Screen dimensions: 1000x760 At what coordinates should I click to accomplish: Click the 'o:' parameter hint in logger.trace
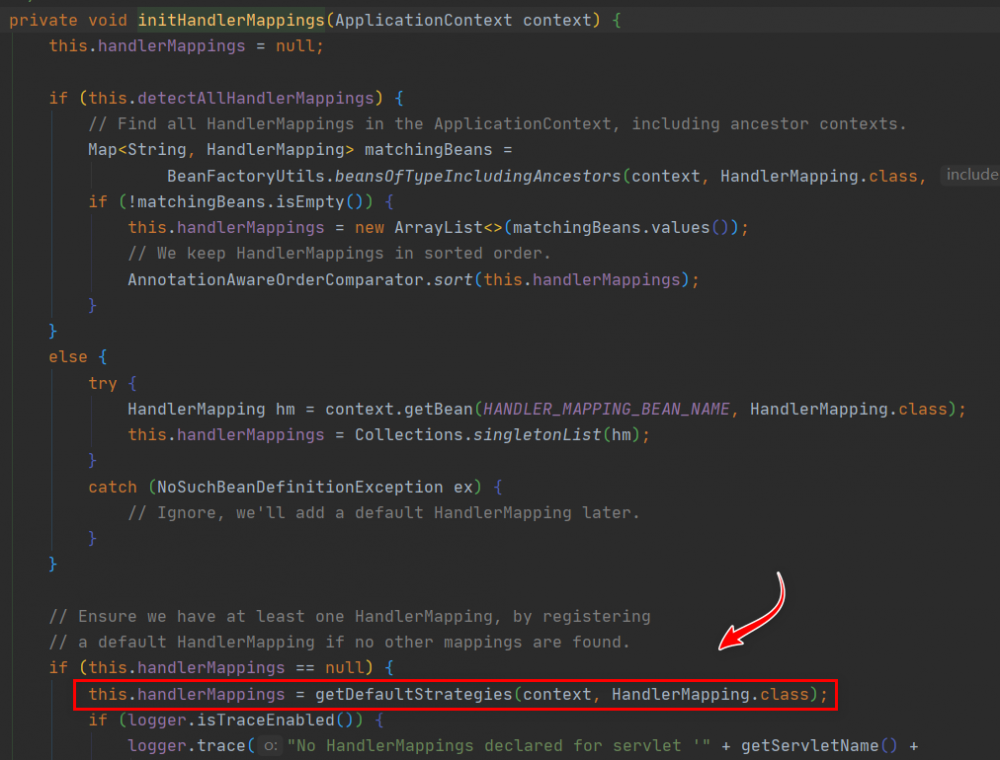tap(270, 745)
